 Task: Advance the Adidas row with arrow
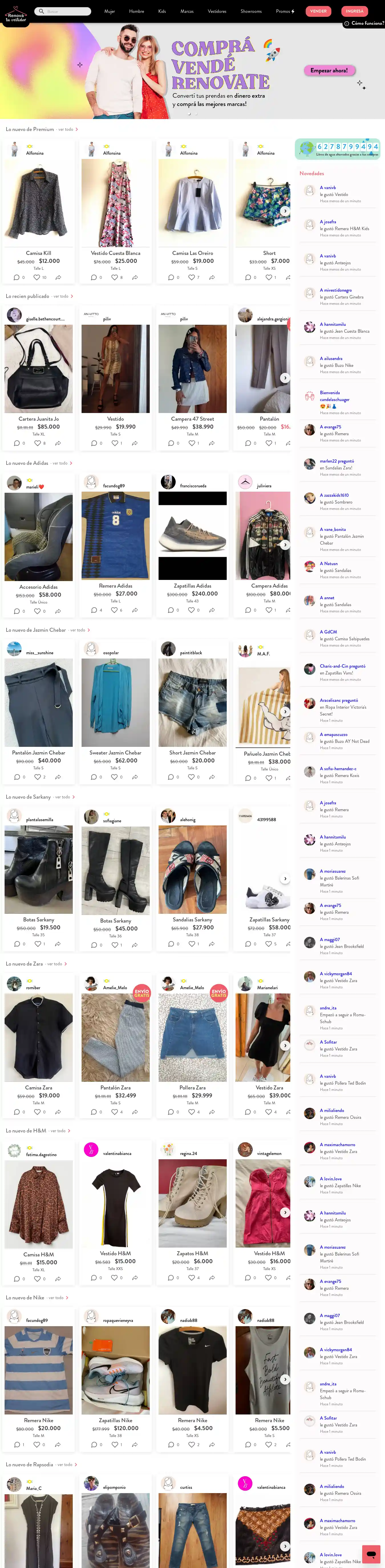coord(285,545)
